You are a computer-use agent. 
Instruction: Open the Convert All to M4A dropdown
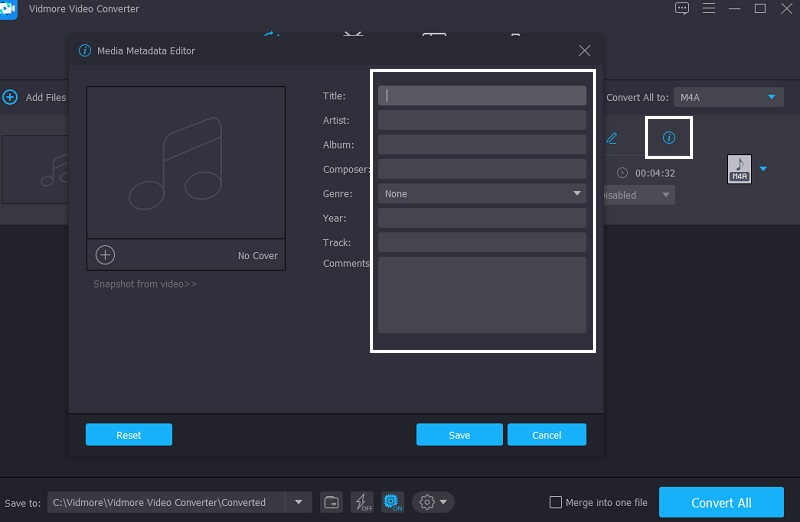(x=727, y=97)
